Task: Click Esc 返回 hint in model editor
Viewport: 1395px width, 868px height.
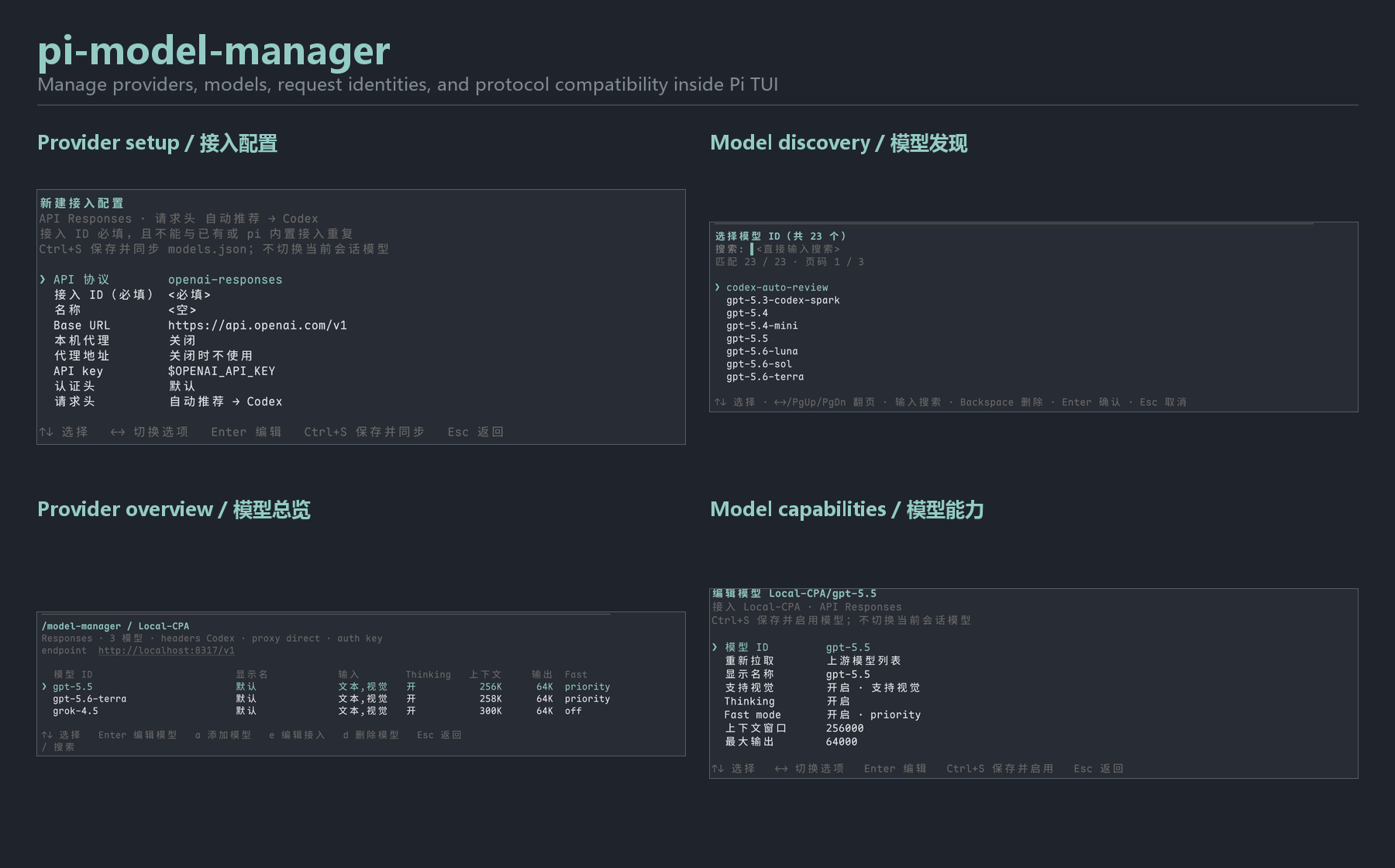Action: coord(1098,769)
